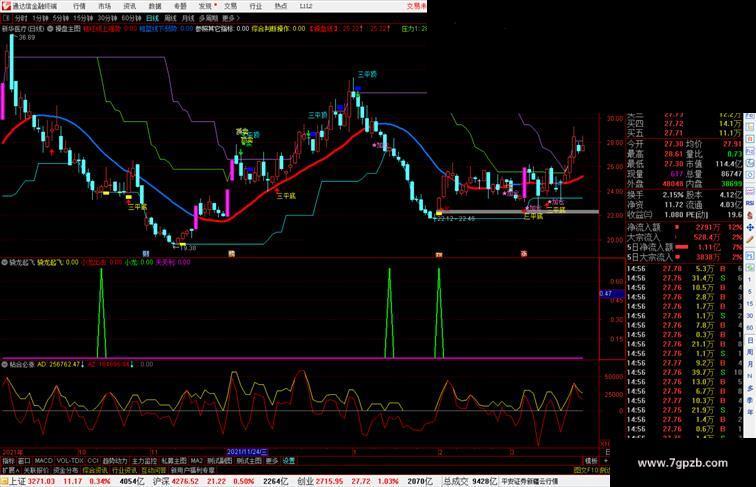The height and width of the screenshot is (487, 756).
Task: Toggle the 扩展 expander in bottom bar
Action: coord(10,470)
